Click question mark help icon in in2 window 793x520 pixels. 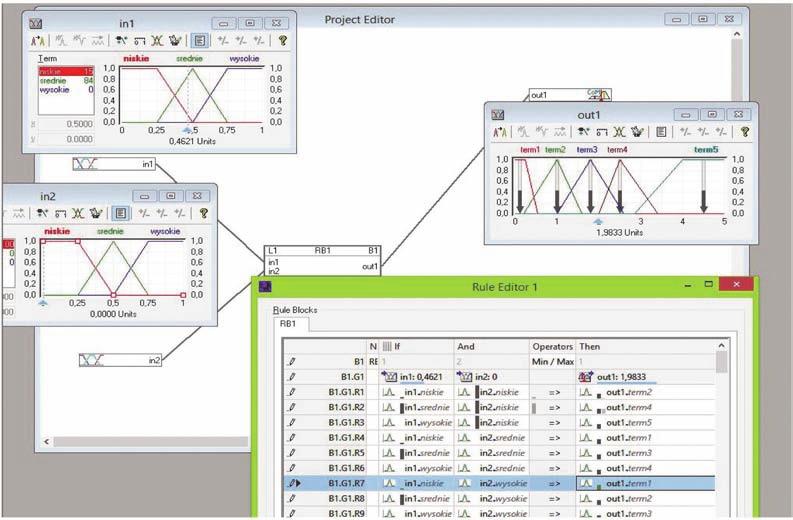203,213
